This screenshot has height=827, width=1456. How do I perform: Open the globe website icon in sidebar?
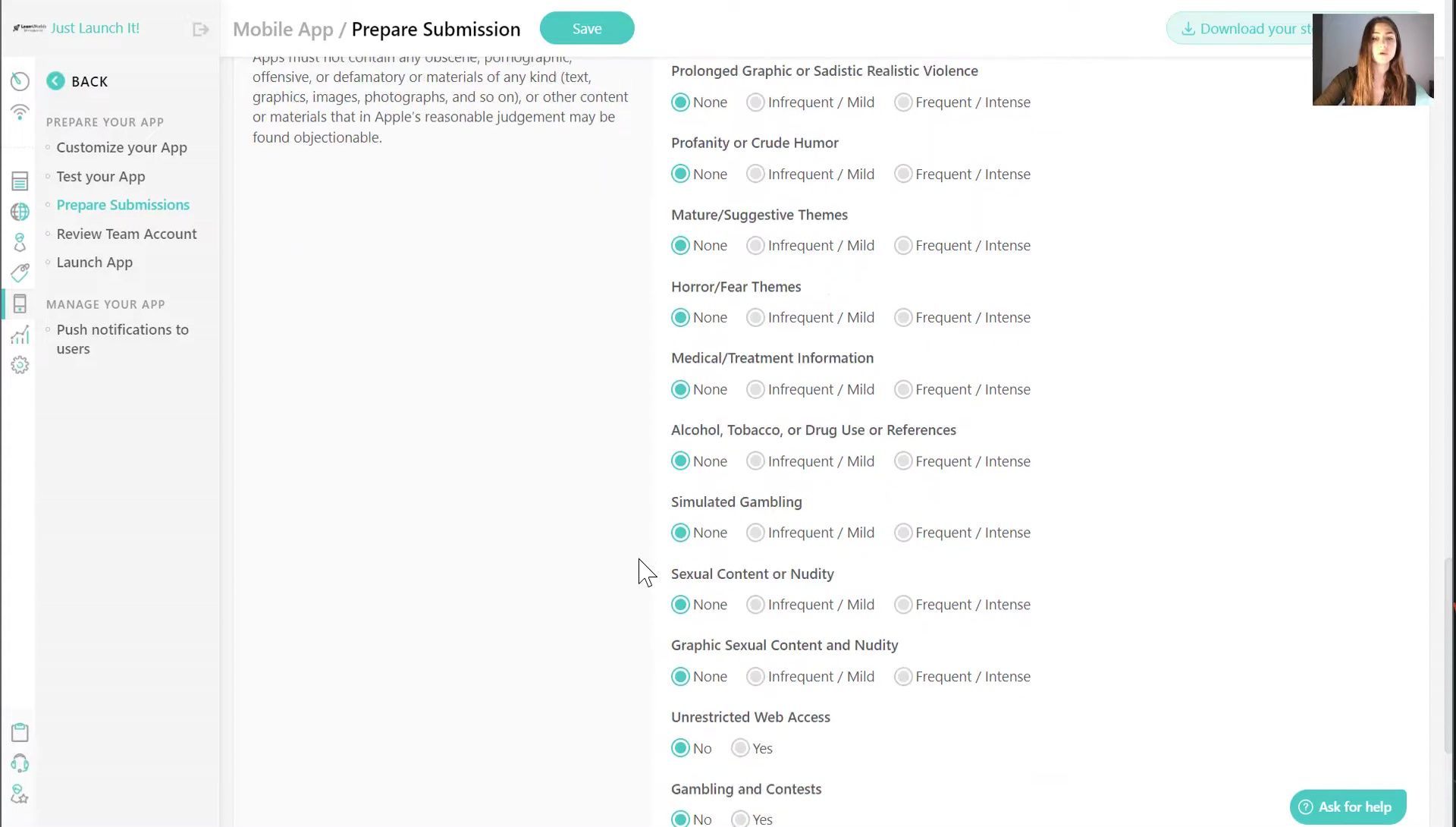point(20,212)
